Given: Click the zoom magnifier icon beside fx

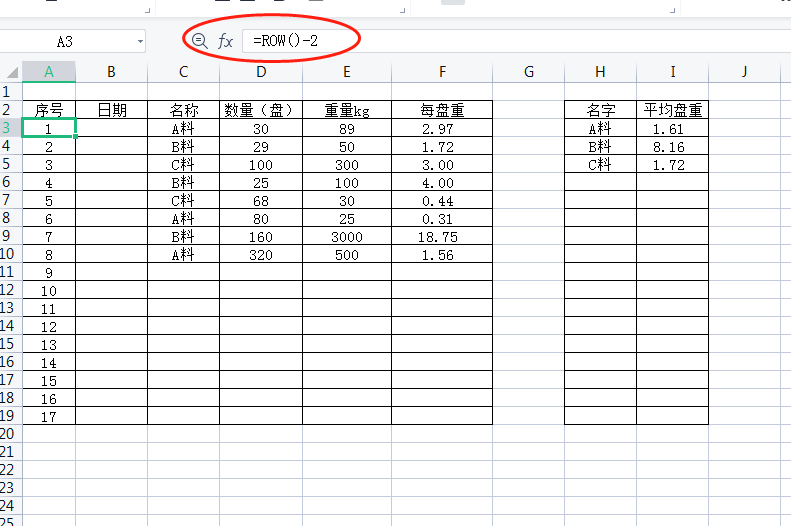Looking at the screenshot, I should (x=200, y=41).
